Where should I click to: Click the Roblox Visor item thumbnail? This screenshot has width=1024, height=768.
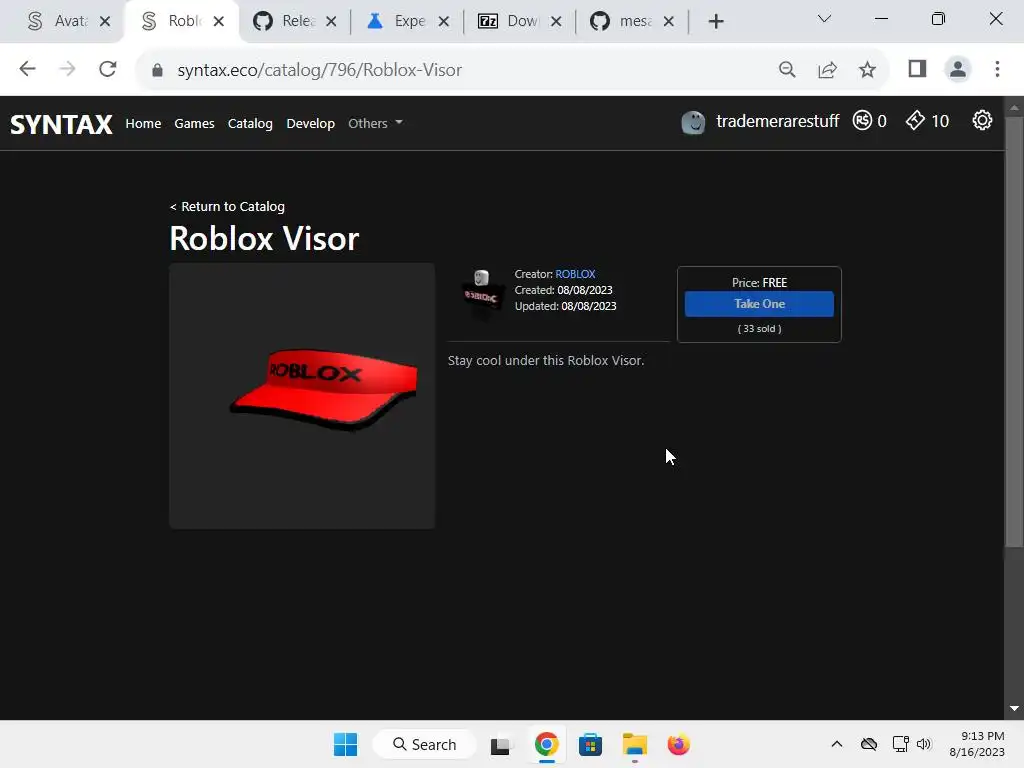[x=302, y=396]
